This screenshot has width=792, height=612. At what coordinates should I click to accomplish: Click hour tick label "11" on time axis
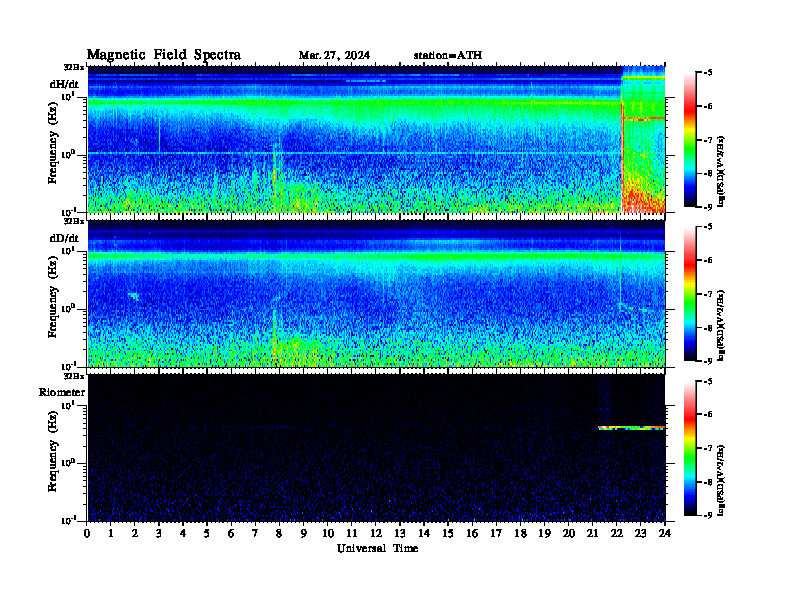pyautogui.click(x=352, y=533)
